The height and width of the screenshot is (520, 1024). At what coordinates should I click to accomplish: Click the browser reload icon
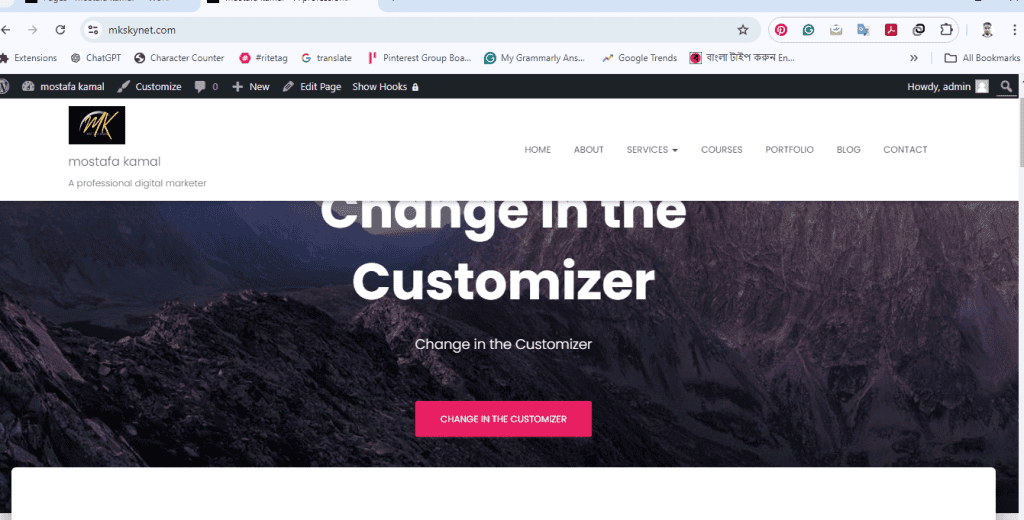pyautogui.click(x=60, y=29)
